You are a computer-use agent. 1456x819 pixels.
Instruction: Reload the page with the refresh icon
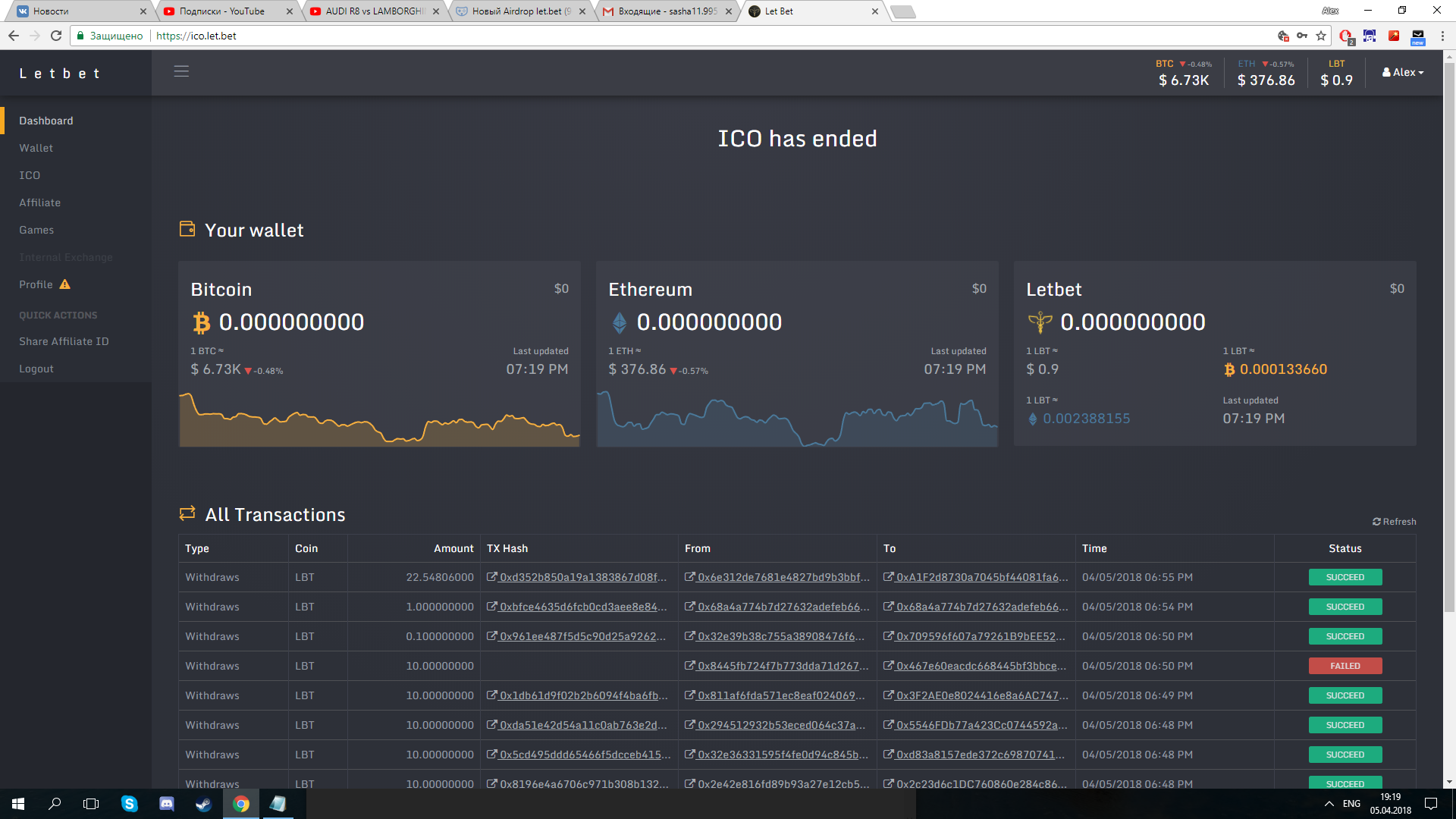(56, 36)
